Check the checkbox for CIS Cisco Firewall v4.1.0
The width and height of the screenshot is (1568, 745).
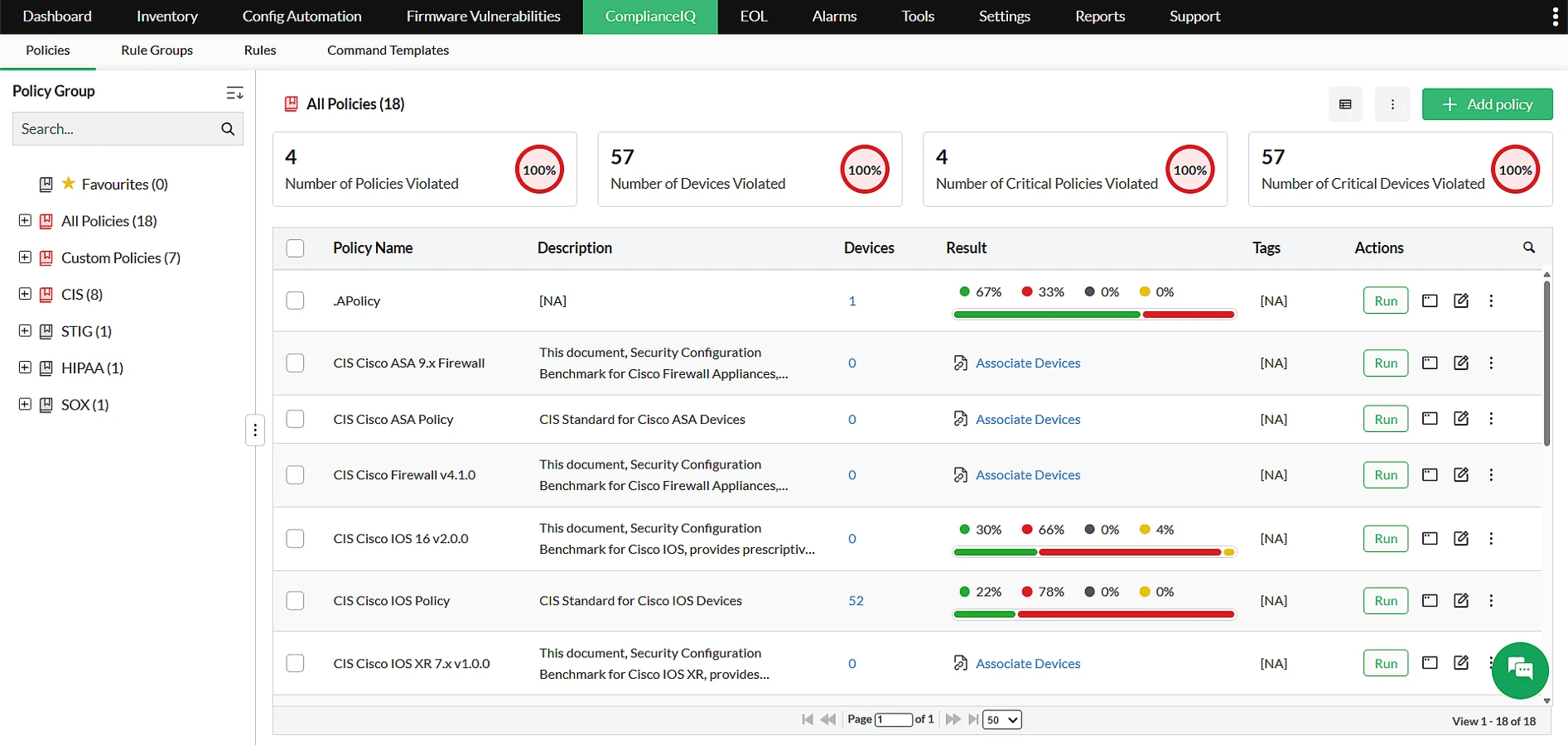coord(295,474)
